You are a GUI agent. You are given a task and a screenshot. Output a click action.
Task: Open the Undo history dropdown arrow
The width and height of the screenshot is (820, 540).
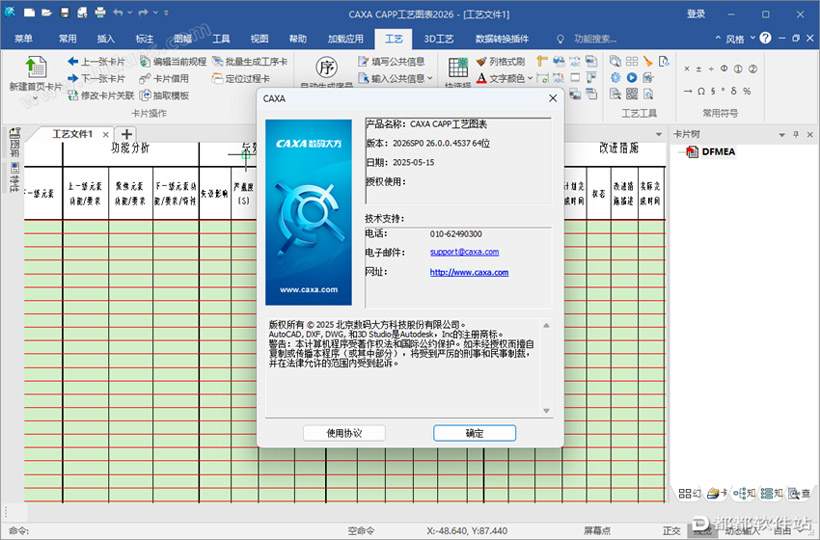[x=130, y=13]
